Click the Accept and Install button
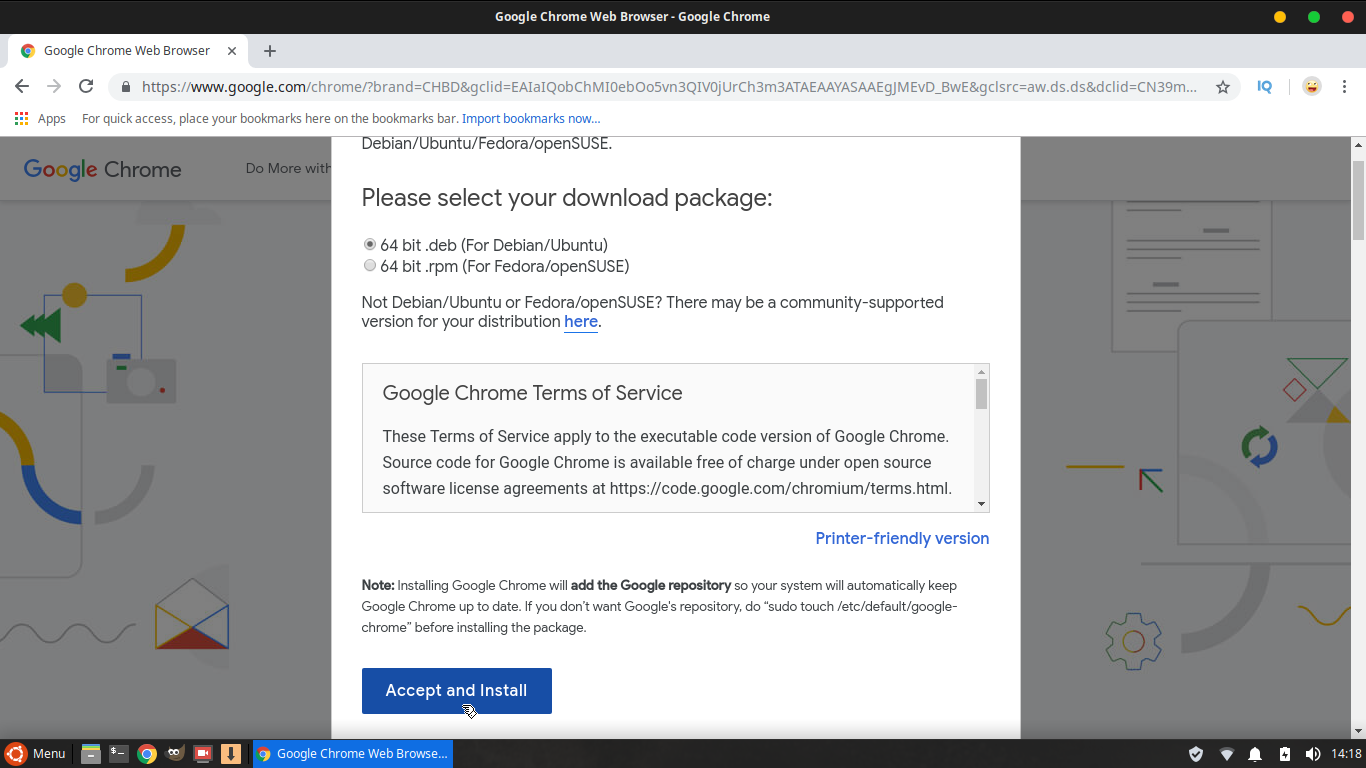 456,691
